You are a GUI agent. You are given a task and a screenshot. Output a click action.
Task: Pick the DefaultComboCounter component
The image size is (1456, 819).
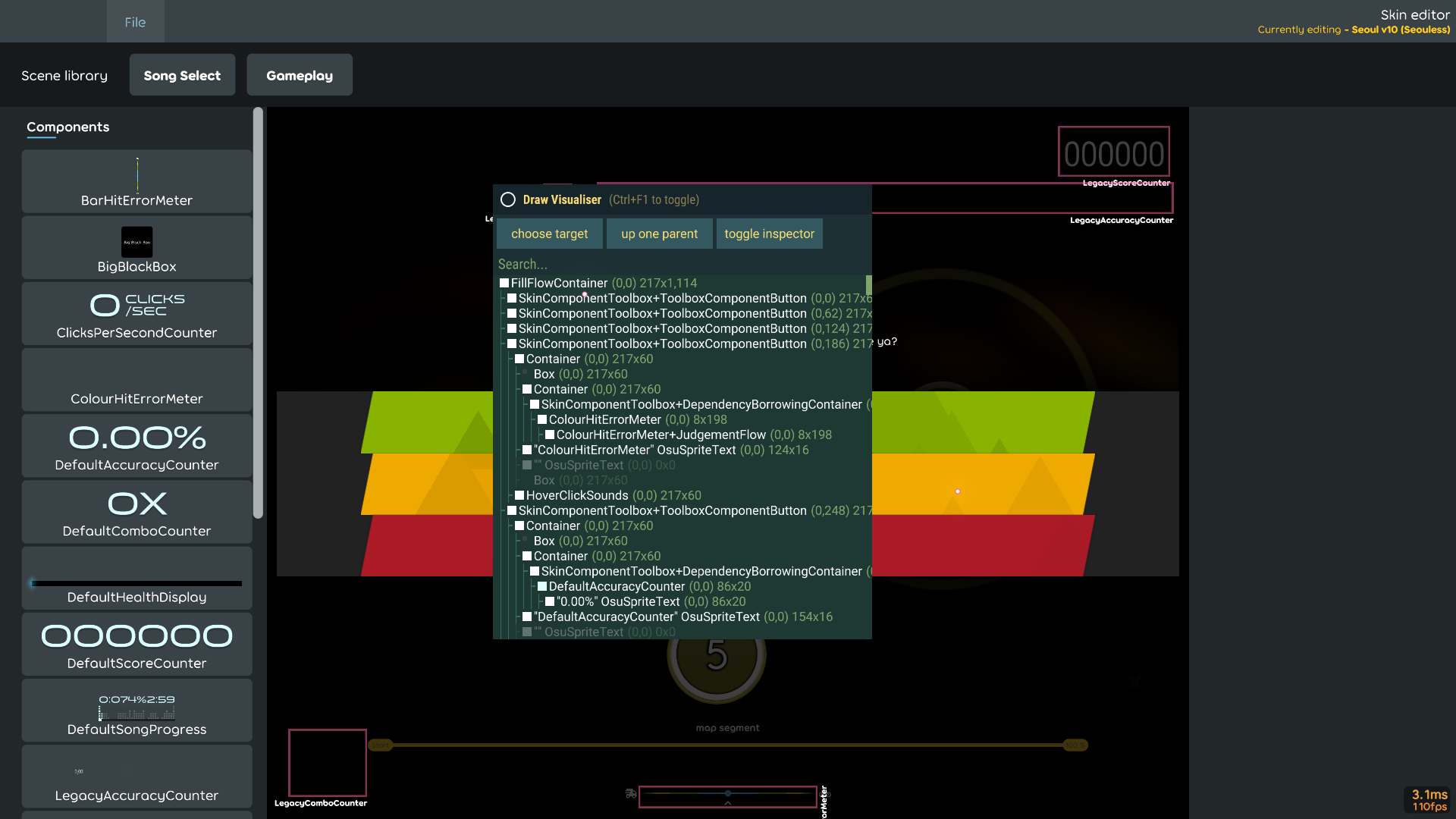click(x=136, y=512)
